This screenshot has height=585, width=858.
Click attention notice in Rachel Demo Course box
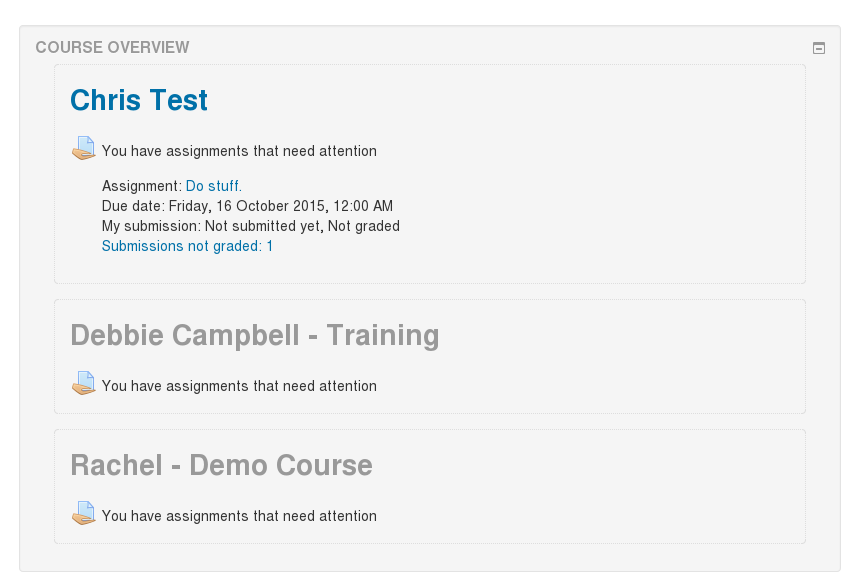pos(239,516)
